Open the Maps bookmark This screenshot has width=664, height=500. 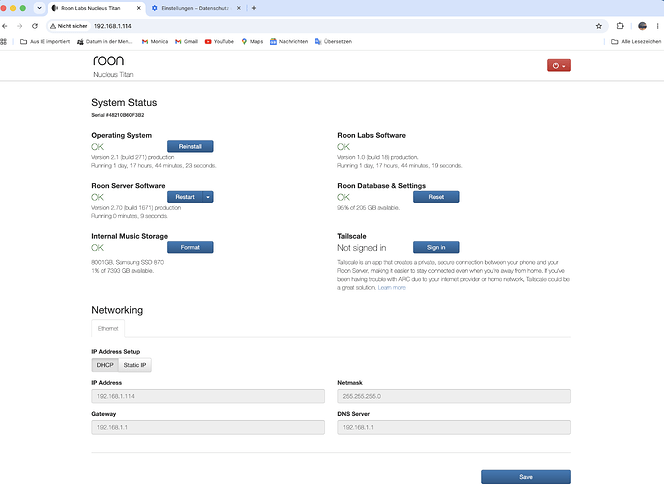pyautogui.click(x=252, y=41)
